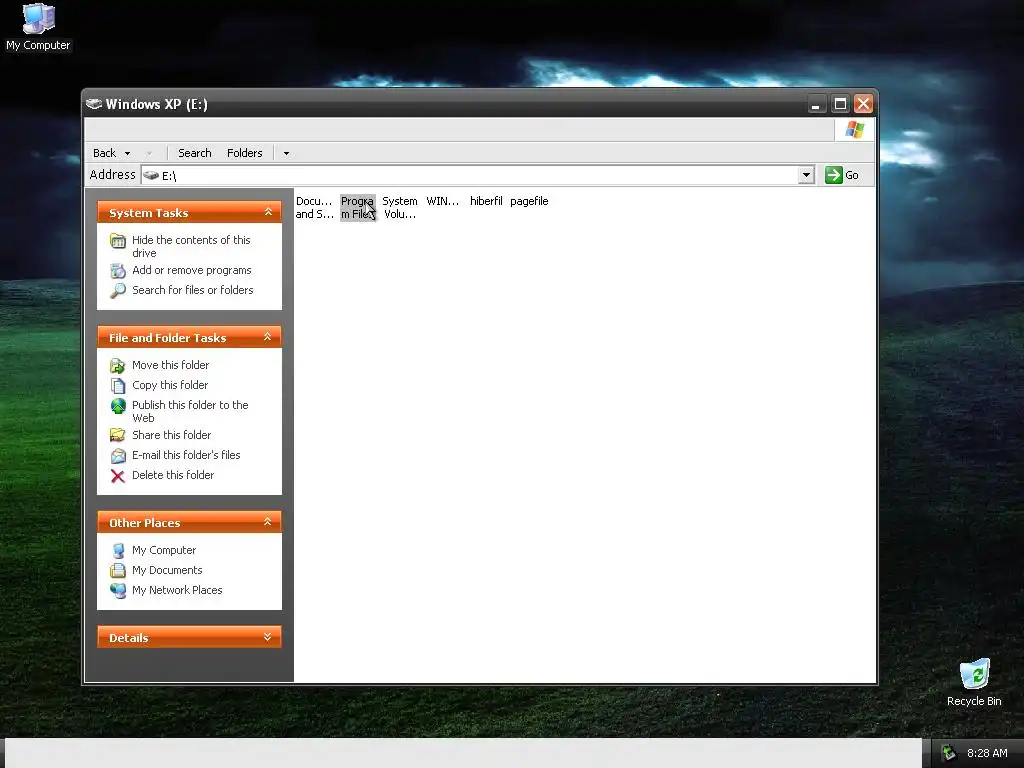
Task: Select the Docu... and S... folder
Action: (314, 208)
